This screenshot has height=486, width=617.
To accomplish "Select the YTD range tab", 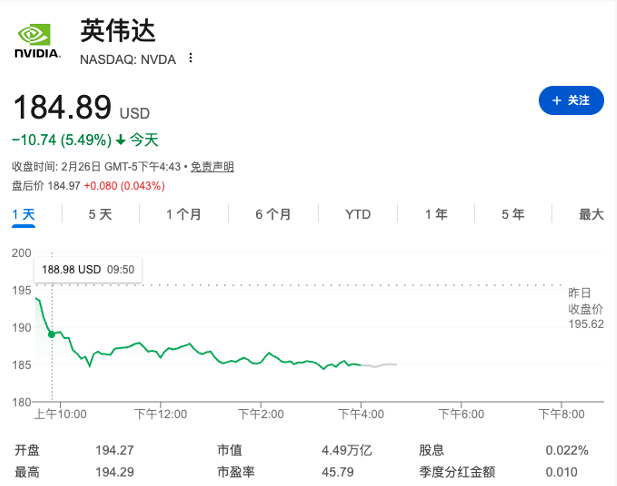I will (x=358, y=214).
